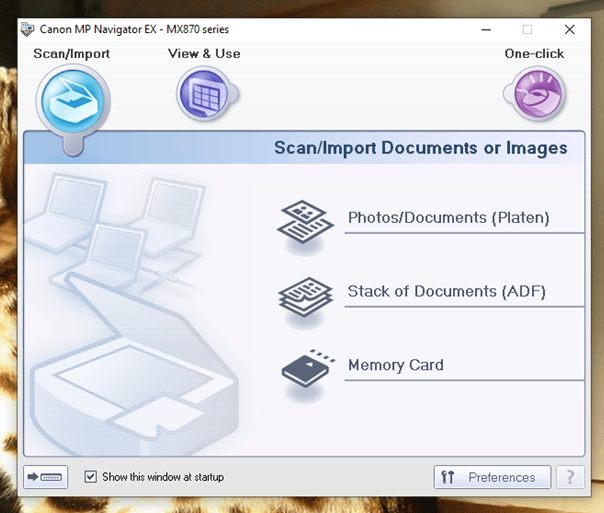Minimize the MP Navigator EX window
This screenshot has width=604, height=513.
(x=485, y=30)
